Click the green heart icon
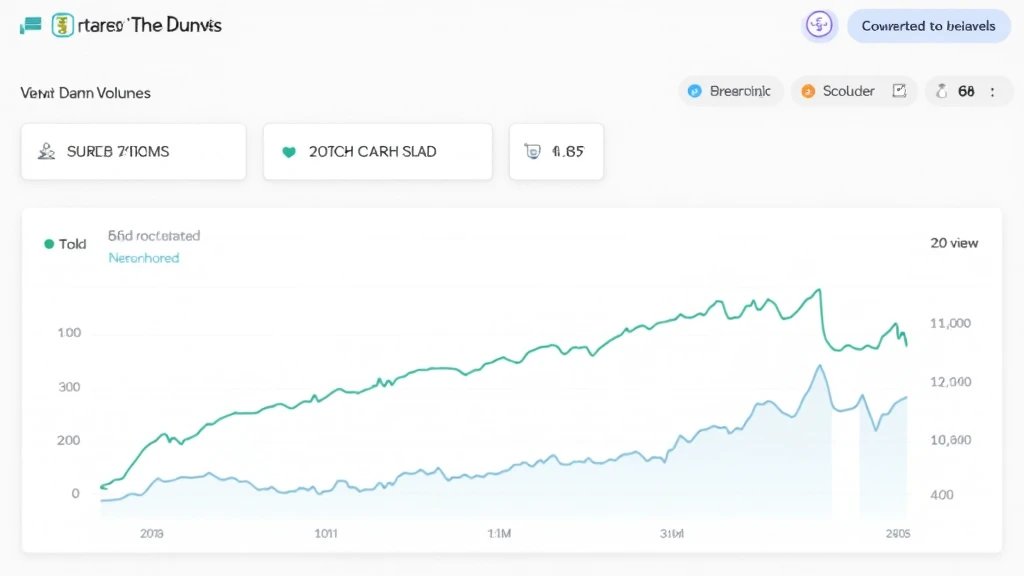1024x576 pixels. coord(289,152)
